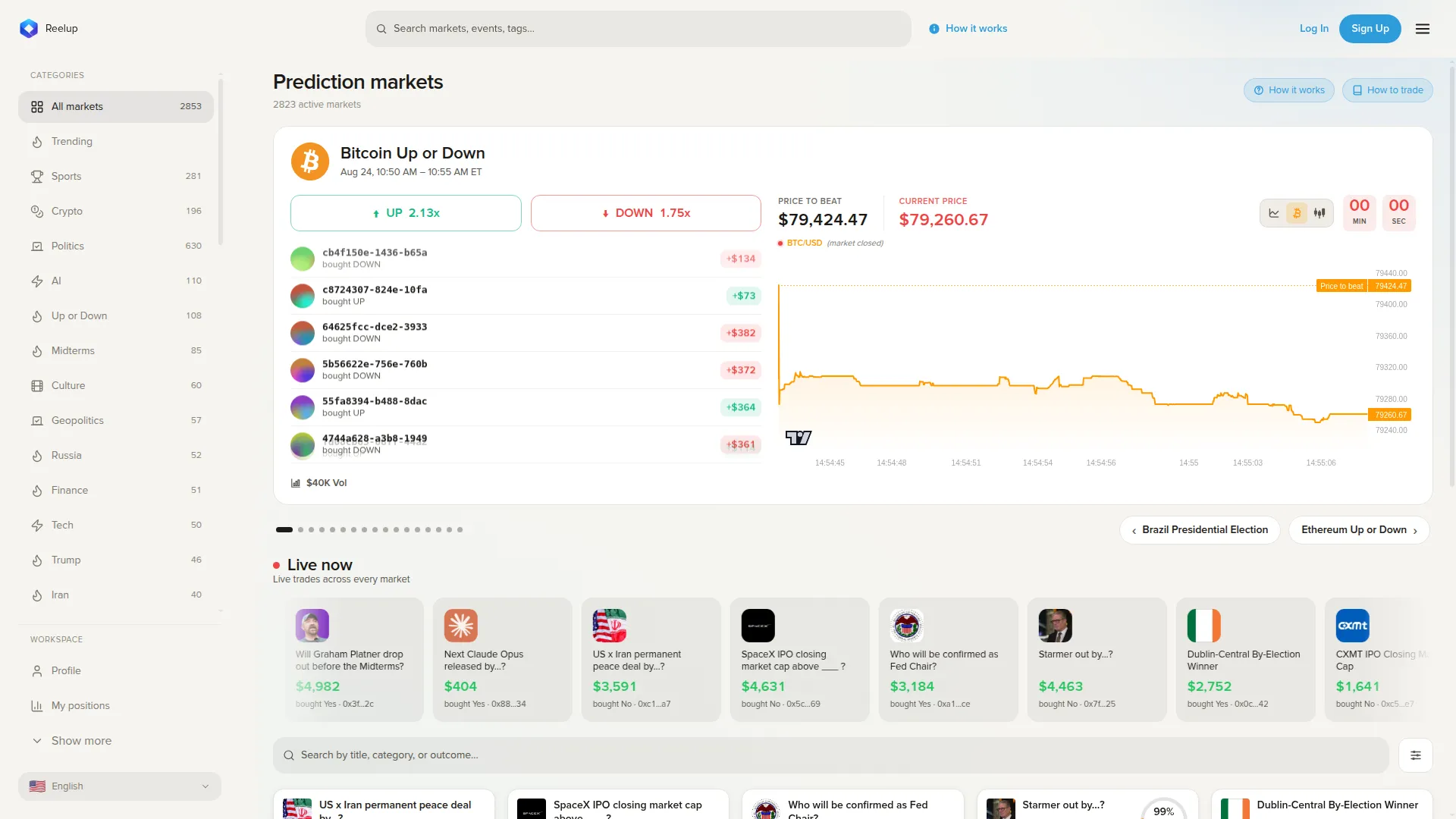
Task: Click the Fed Chair seal icon in Live now
Action: tap(907, 626)
